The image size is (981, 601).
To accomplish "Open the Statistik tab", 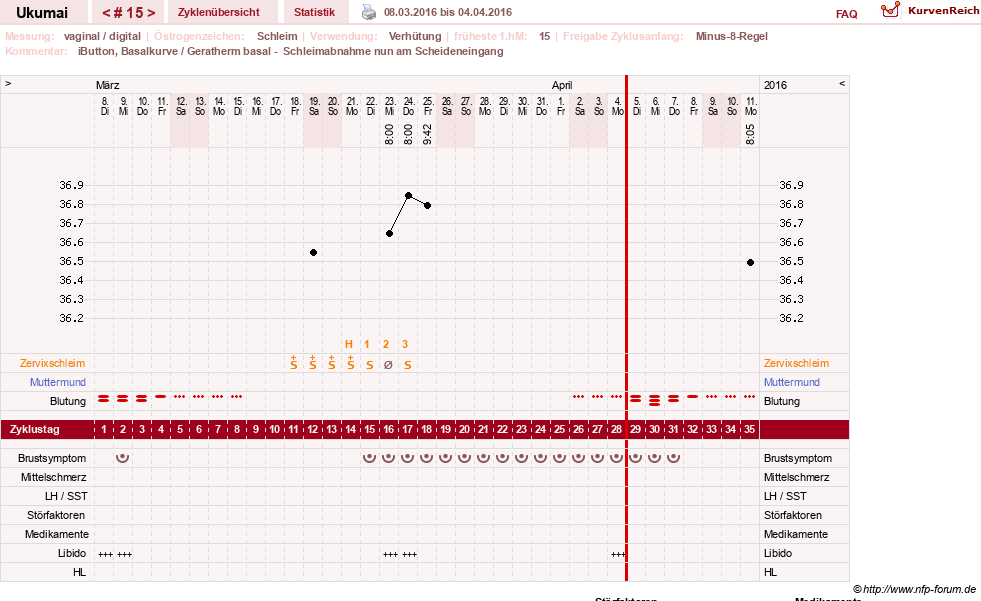I will [x=314, y=12].
